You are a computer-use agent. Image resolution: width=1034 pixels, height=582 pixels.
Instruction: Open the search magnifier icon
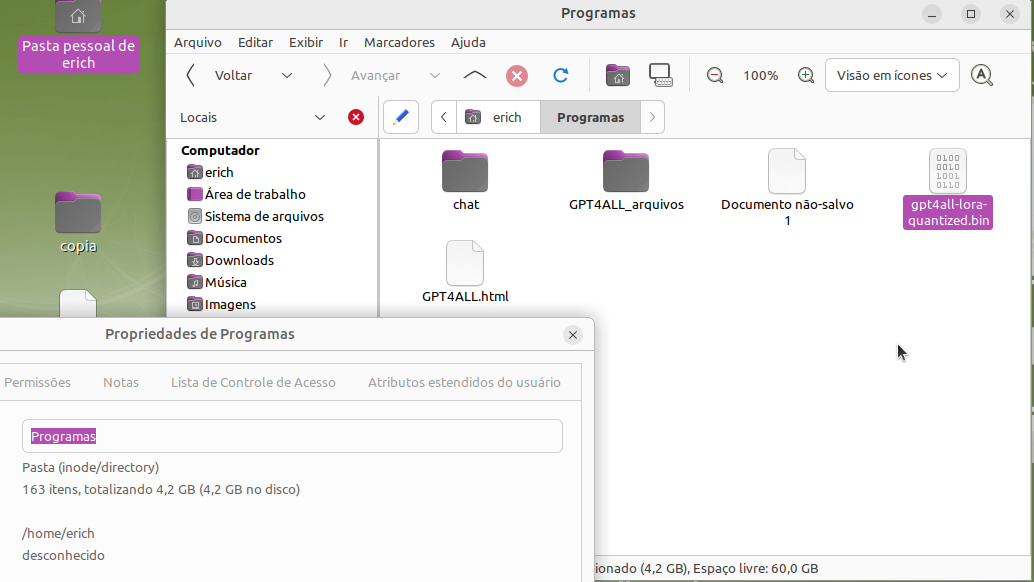tap(982, 75)
